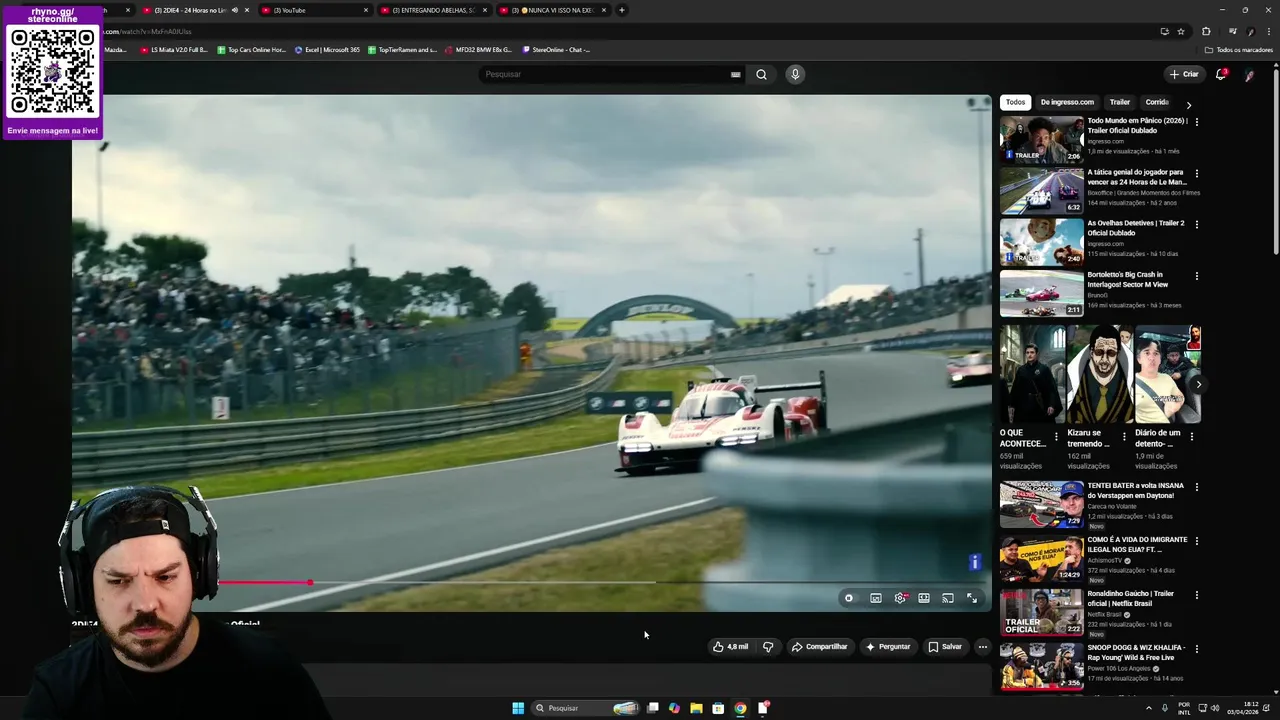The width and height of the screenshot is (1280, 720).
Task: Toggle autoplay switch in player controls
Action: (x=849, y=598)
